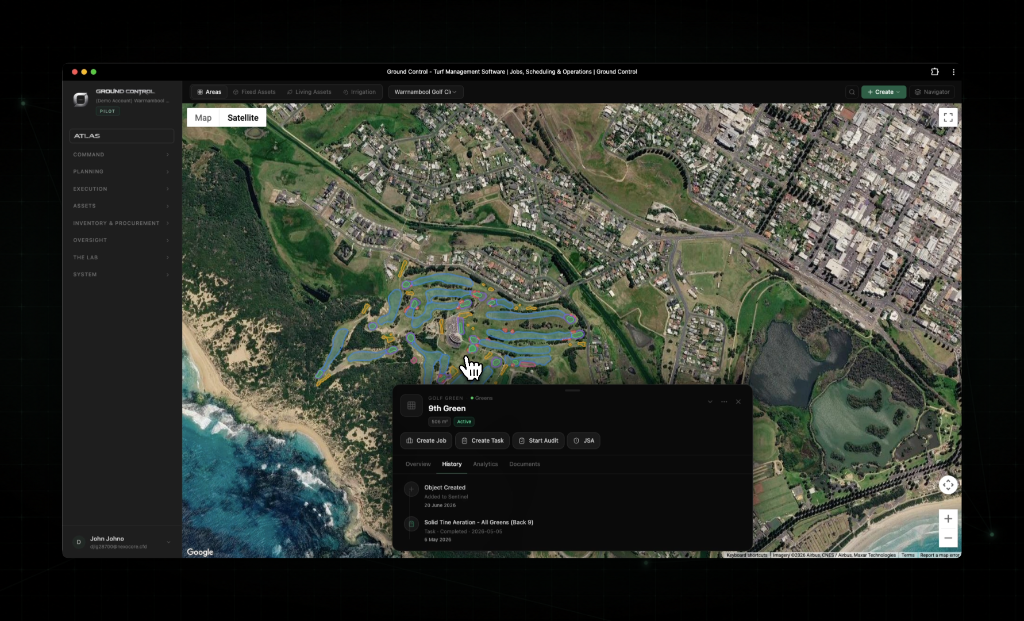Zoom in on the map
Screen dimensions: 1024x621
pyautogui.click(x=948, y=518)
